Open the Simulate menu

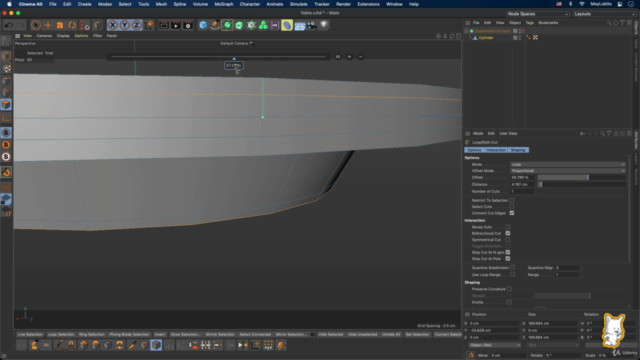point(298,4)
